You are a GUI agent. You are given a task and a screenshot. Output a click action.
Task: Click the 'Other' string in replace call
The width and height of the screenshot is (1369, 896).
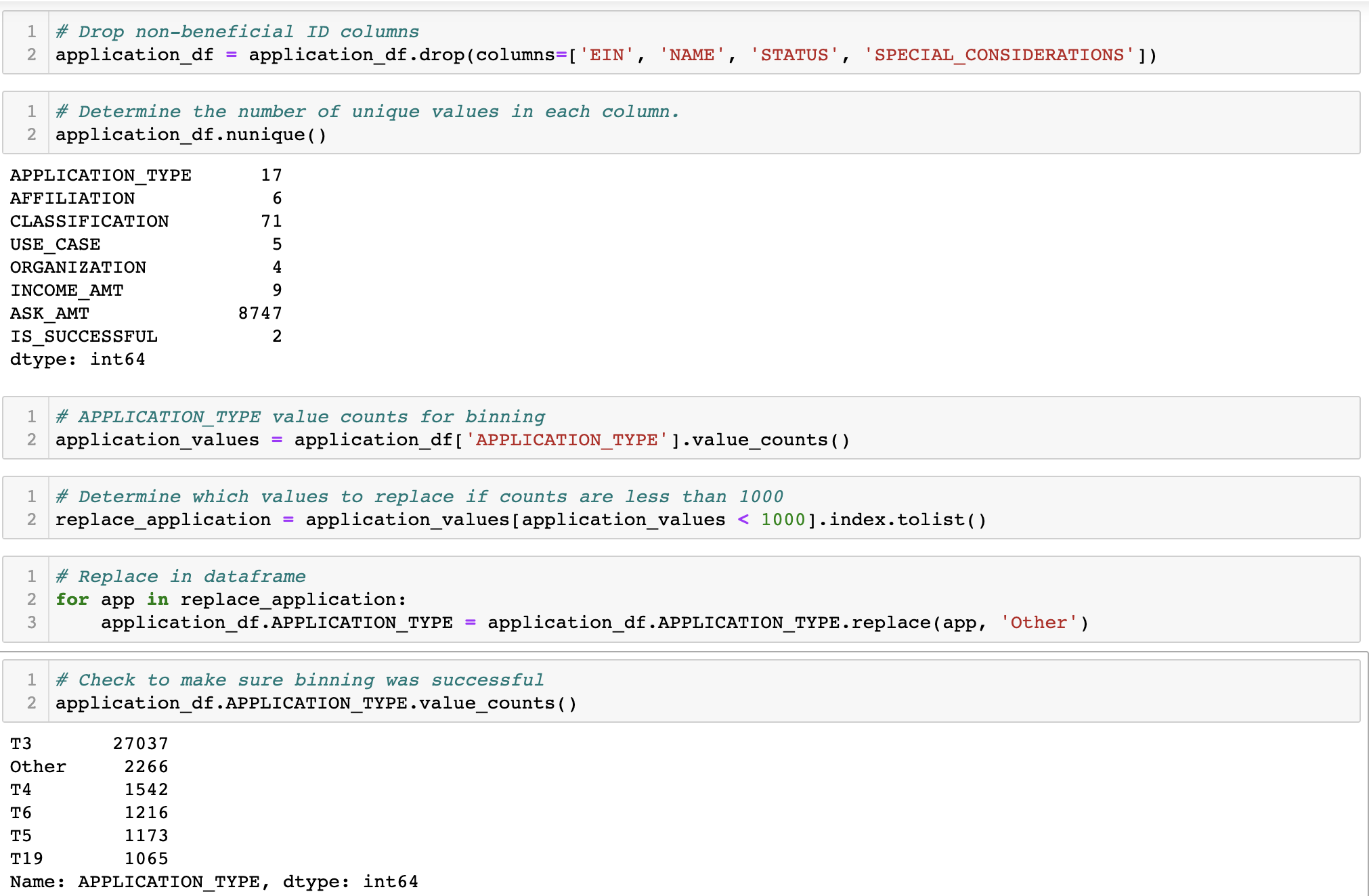[x=1039, y=623]
